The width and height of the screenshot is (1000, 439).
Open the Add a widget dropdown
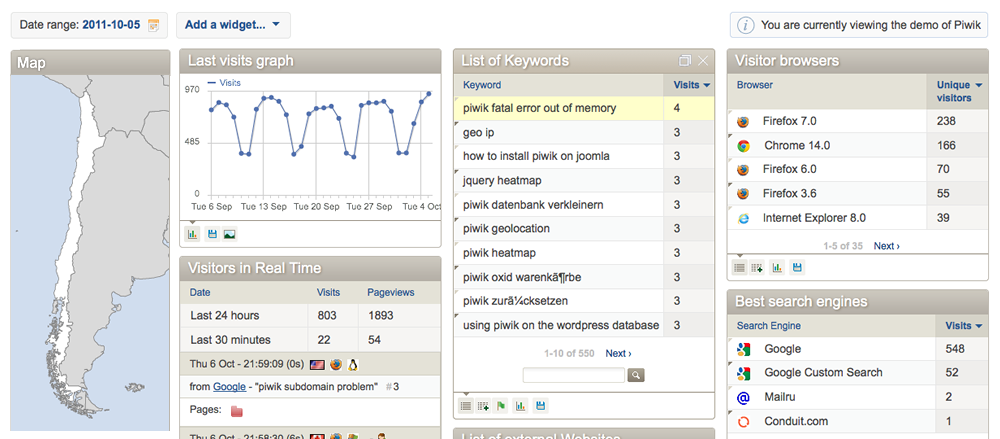click(233, 25)
